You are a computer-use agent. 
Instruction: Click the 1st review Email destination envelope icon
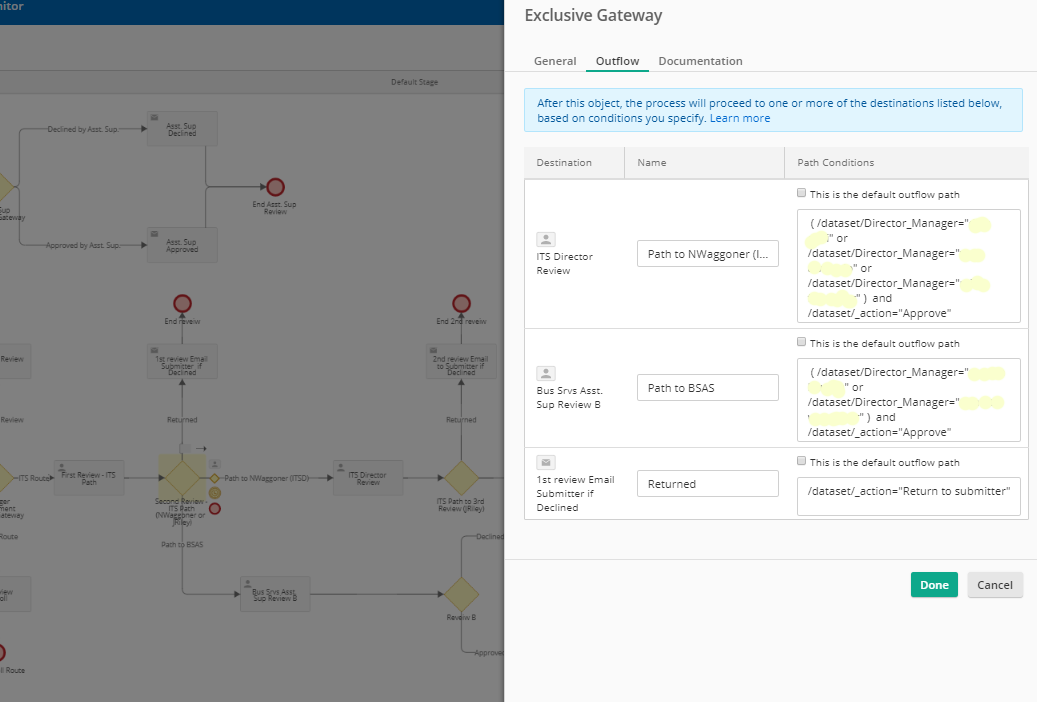[546, 462]
